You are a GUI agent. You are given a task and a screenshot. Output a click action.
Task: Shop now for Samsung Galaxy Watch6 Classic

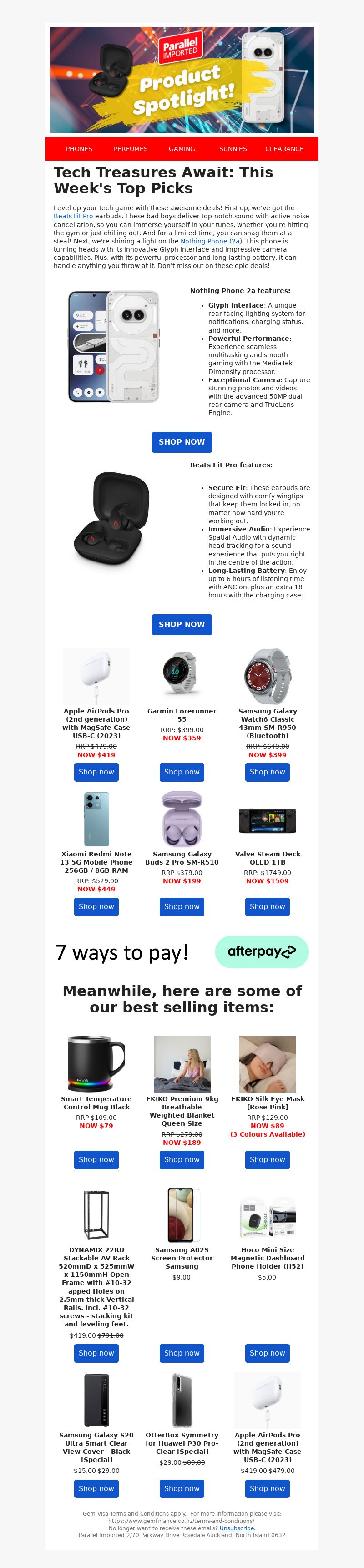(267, 772)
